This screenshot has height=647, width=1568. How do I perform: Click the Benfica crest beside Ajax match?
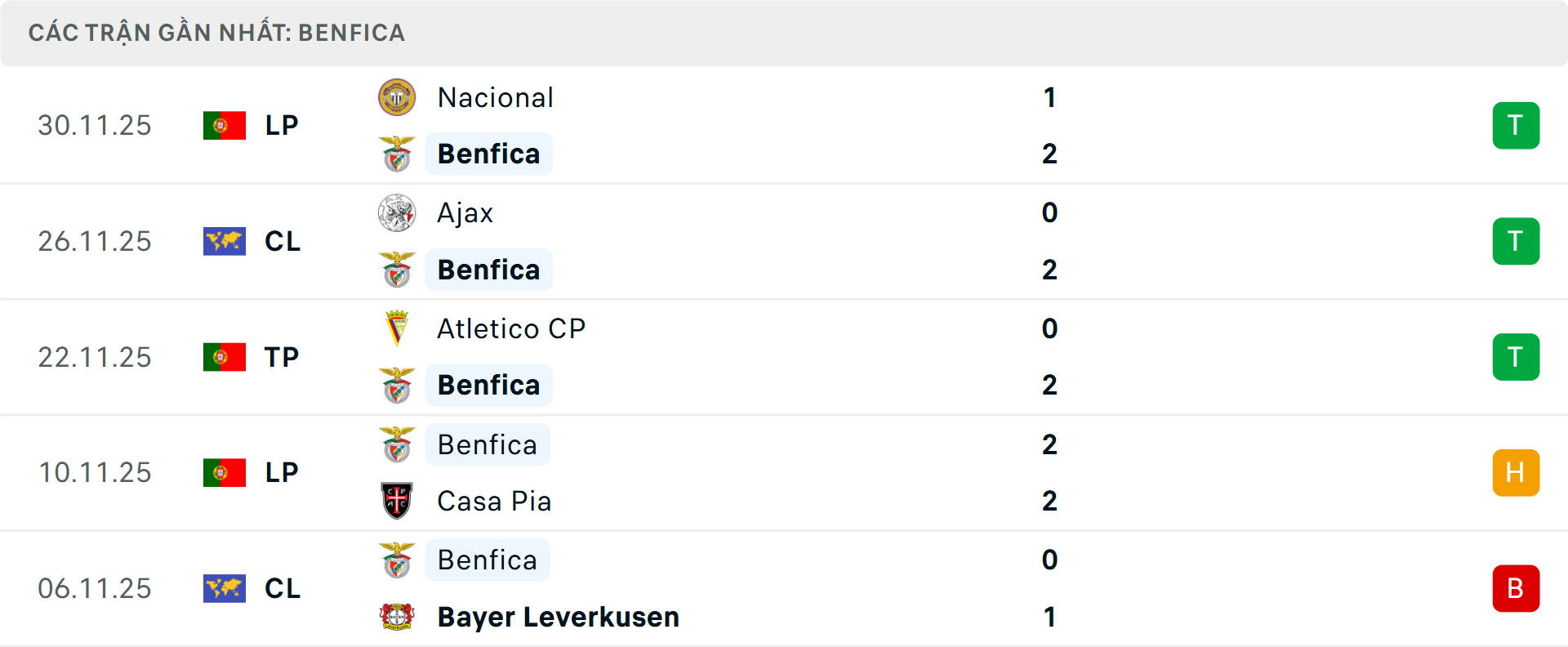(397, 270)
